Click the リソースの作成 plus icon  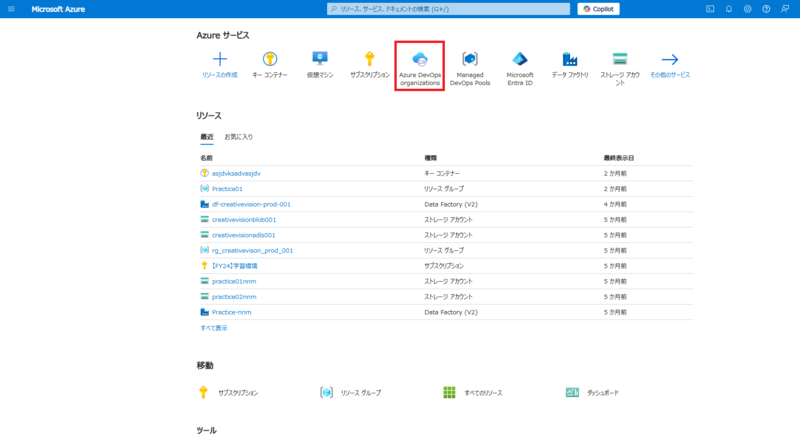(220, 59)
